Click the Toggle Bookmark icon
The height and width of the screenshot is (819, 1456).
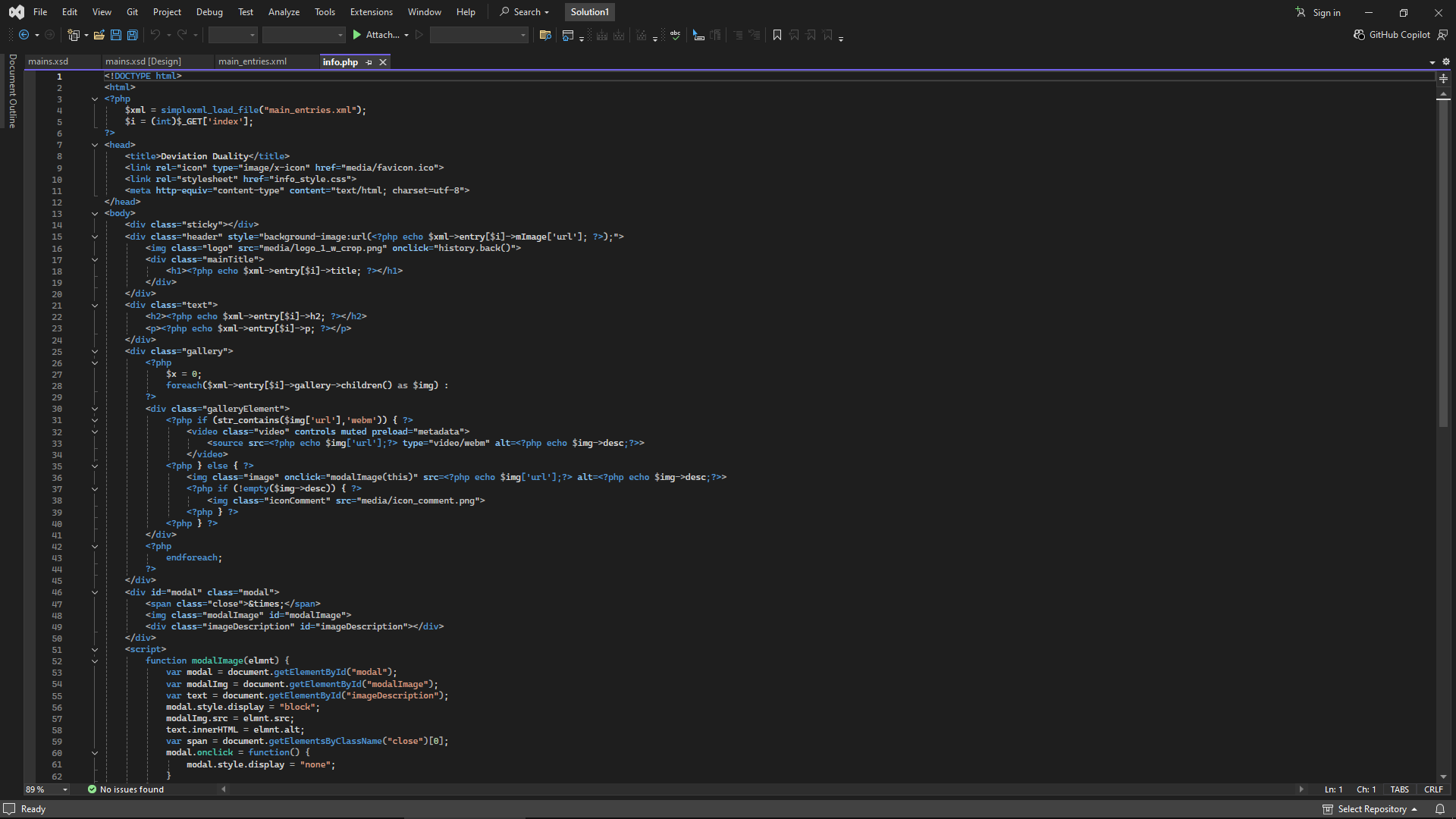777,35
